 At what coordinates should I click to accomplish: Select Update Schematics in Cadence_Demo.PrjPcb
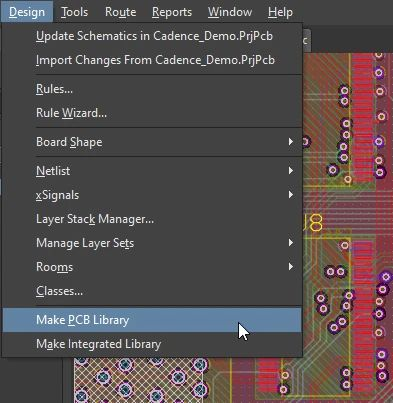point(152,36)
